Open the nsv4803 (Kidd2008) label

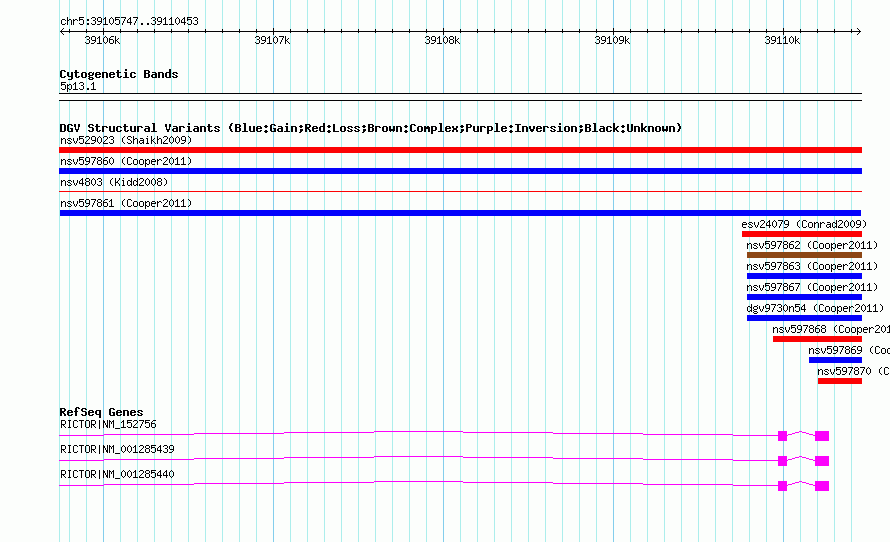[x=114, y=182]
